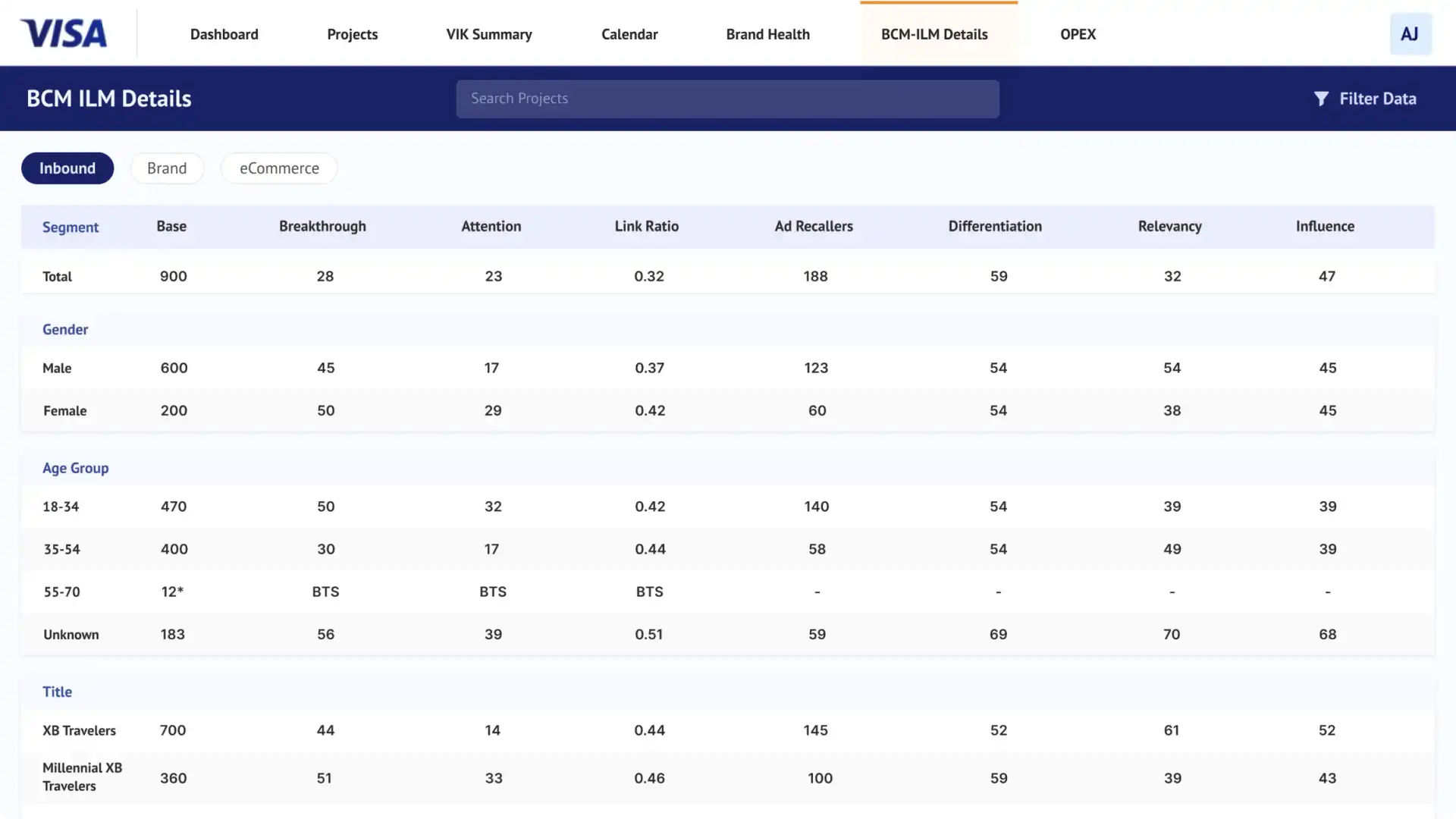This screenshot has height=819, width=1456.
Task: Toggle to eCommerce segment view
Action: click(x=279, y=167)
